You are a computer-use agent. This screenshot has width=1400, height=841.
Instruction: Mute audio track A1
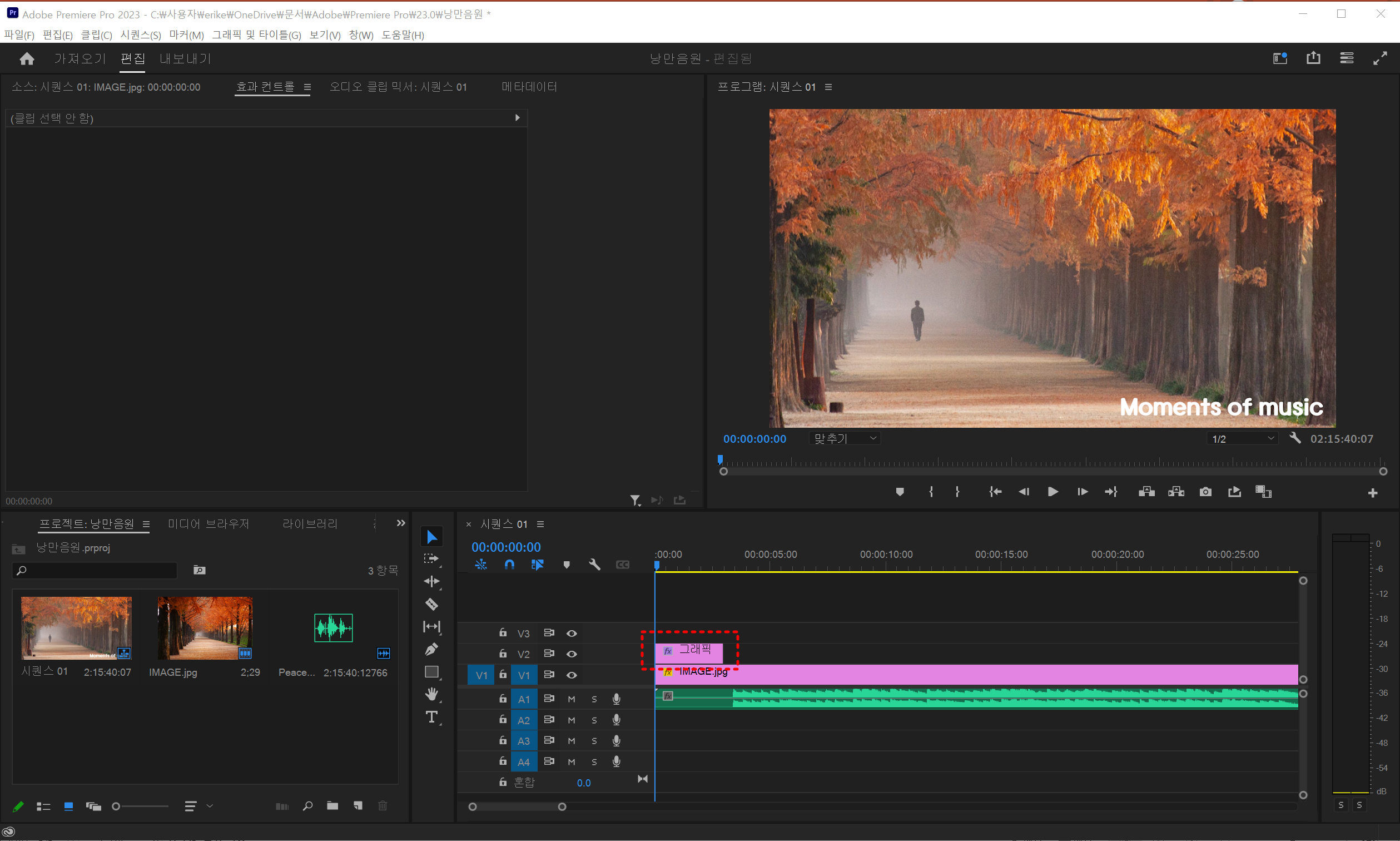(x=572, y=699)
